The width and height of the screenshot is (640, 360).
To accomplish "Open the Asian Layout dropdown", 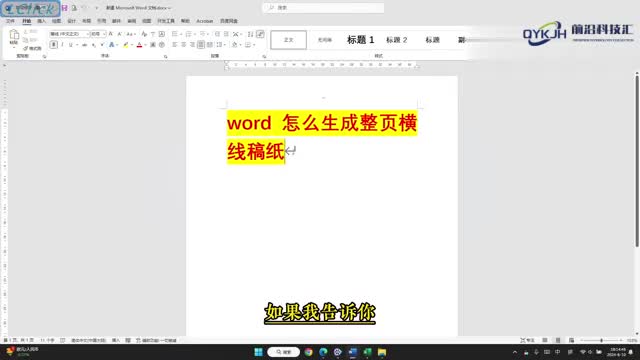I will point(237,34).
